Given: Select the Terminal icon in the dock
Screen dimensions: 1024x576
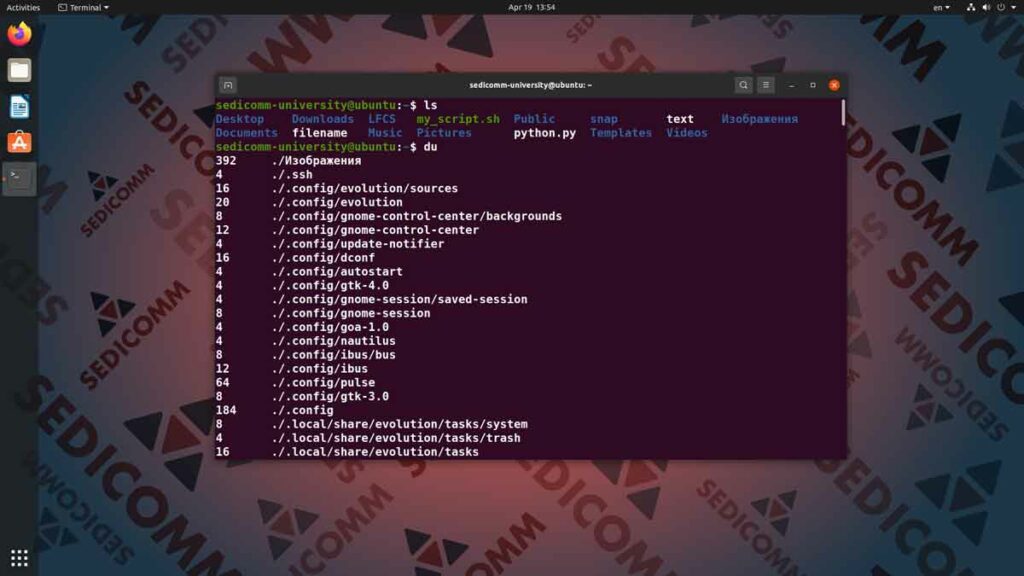Looking at the screenshot, I should click(19, 178).
